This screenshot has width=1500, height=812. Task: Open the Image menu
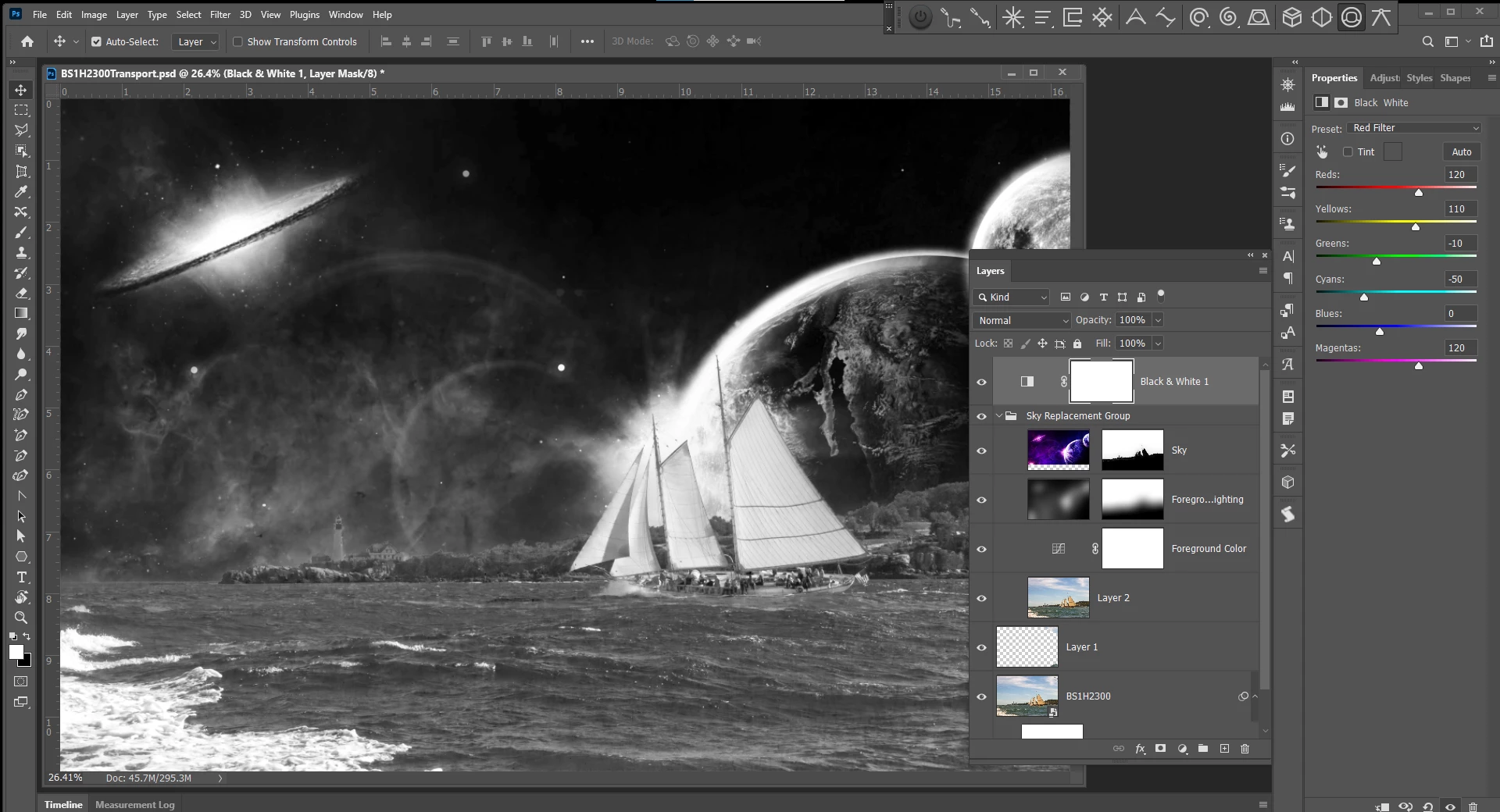94,15
